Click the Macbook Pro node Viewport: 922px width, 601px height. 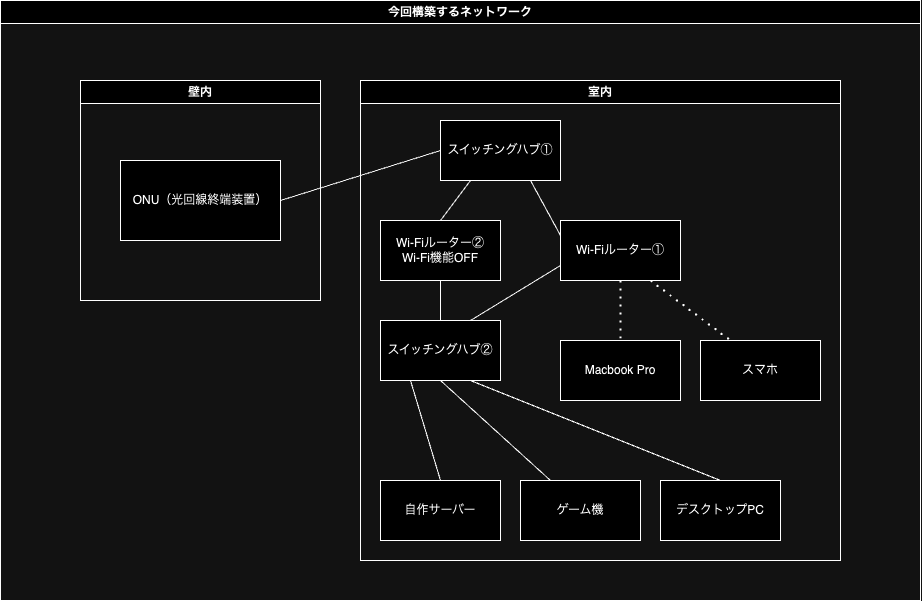pos(620,370)
